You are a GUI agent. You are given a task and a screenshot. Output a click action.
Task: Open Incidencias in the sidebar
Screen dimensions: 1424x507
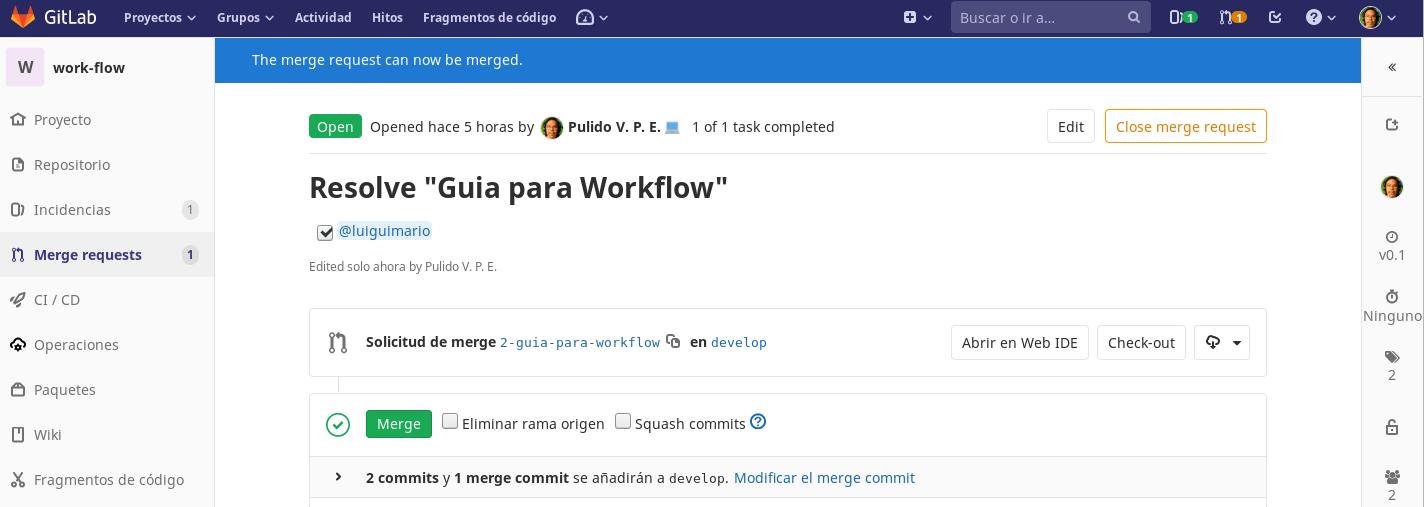tap(107, 209)
